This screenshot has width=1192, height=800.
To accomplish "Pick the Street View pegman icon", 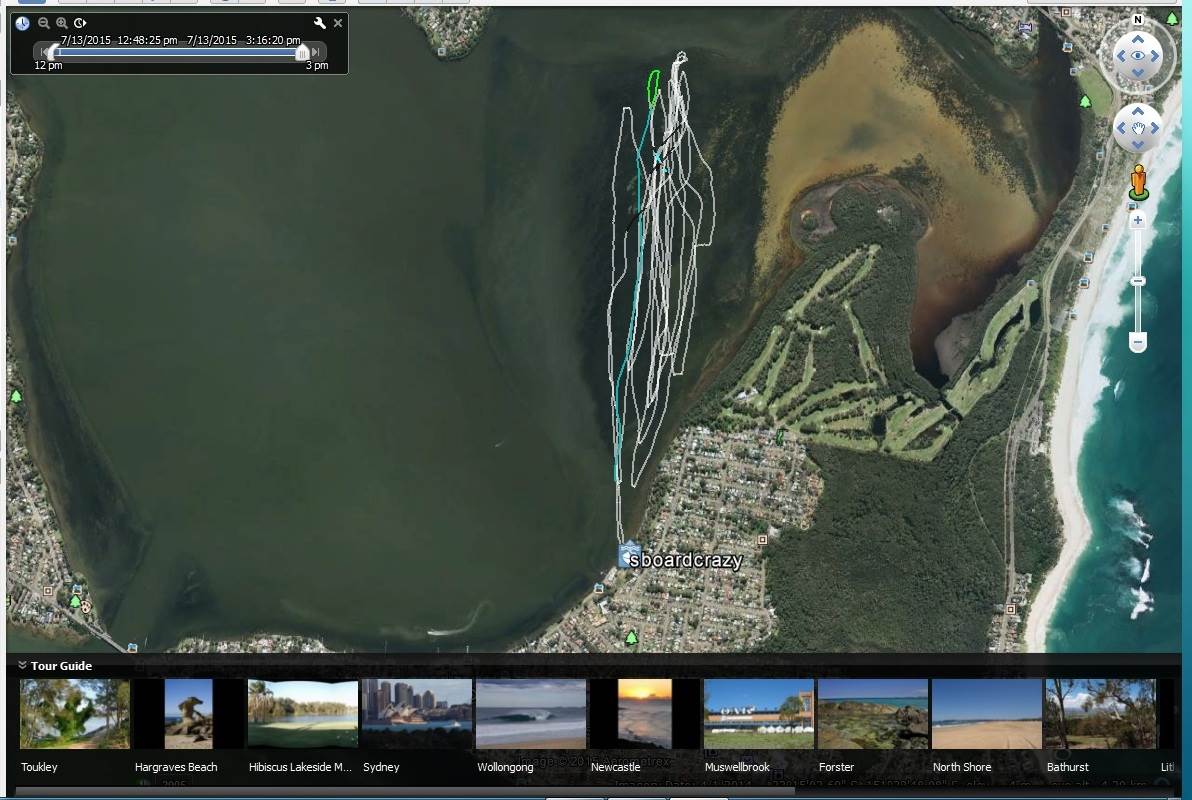I will tap(1138, 183).
